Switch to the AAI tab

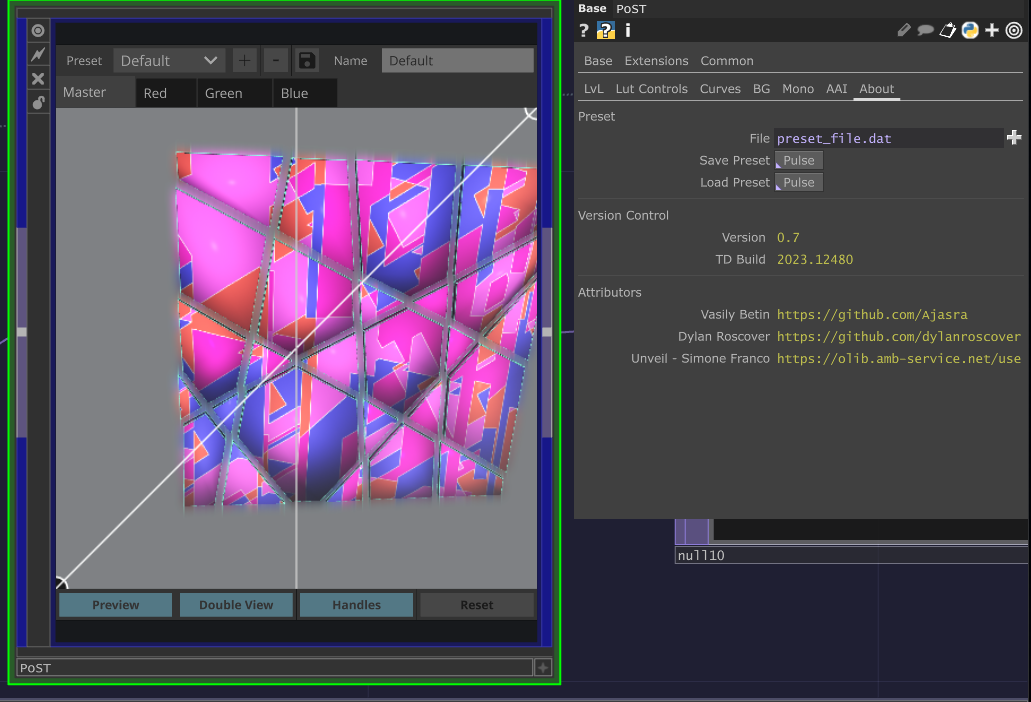pyautogui.click(x=836, y=89)
